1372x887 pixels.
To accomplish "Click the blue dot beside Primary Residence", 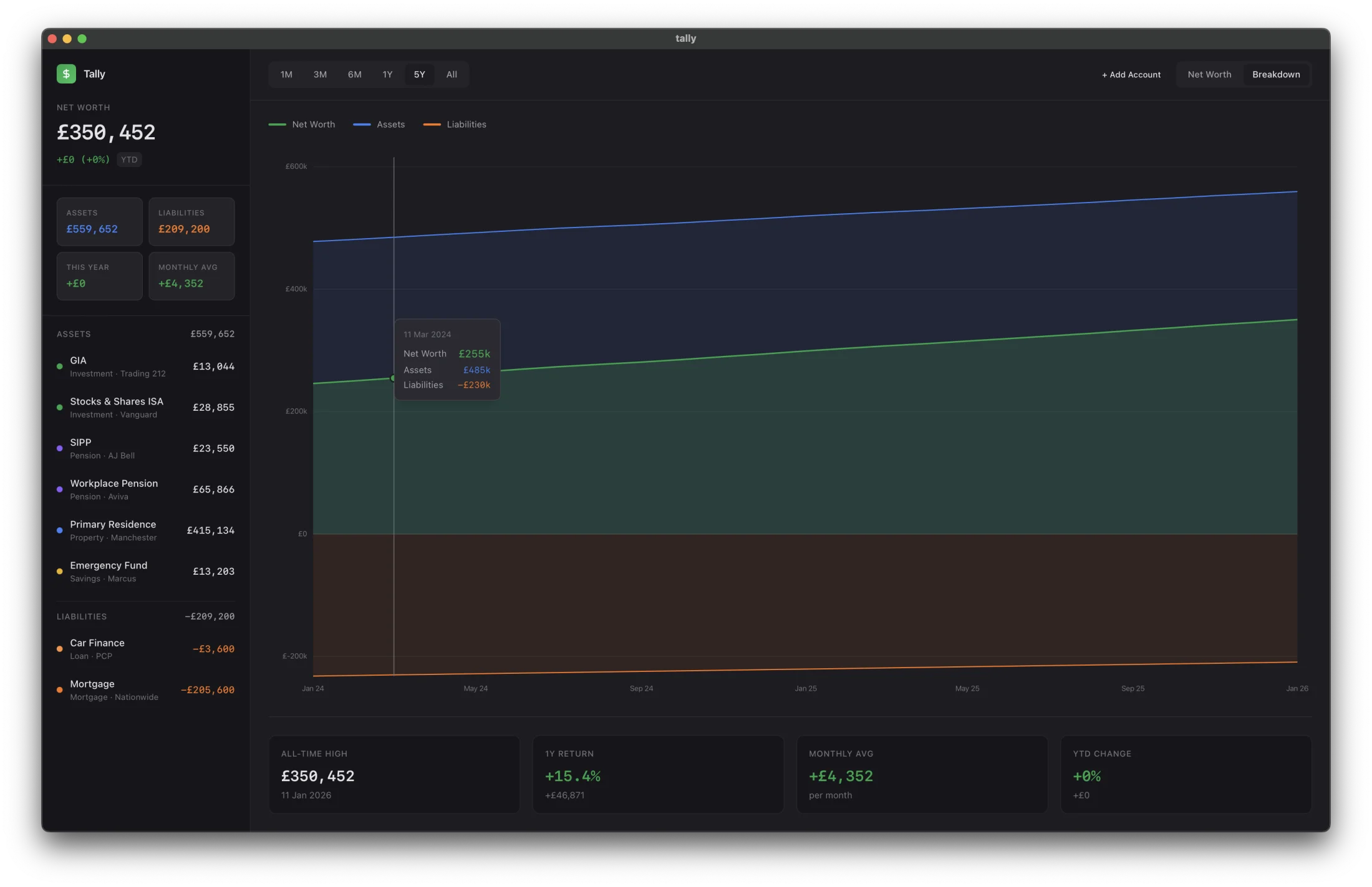I will pos(60,530).
